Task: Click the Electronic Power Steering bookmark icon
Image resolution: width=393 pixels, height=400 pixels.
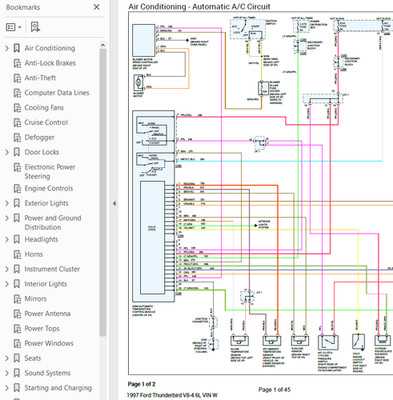Action: click(x=17, y=167)
